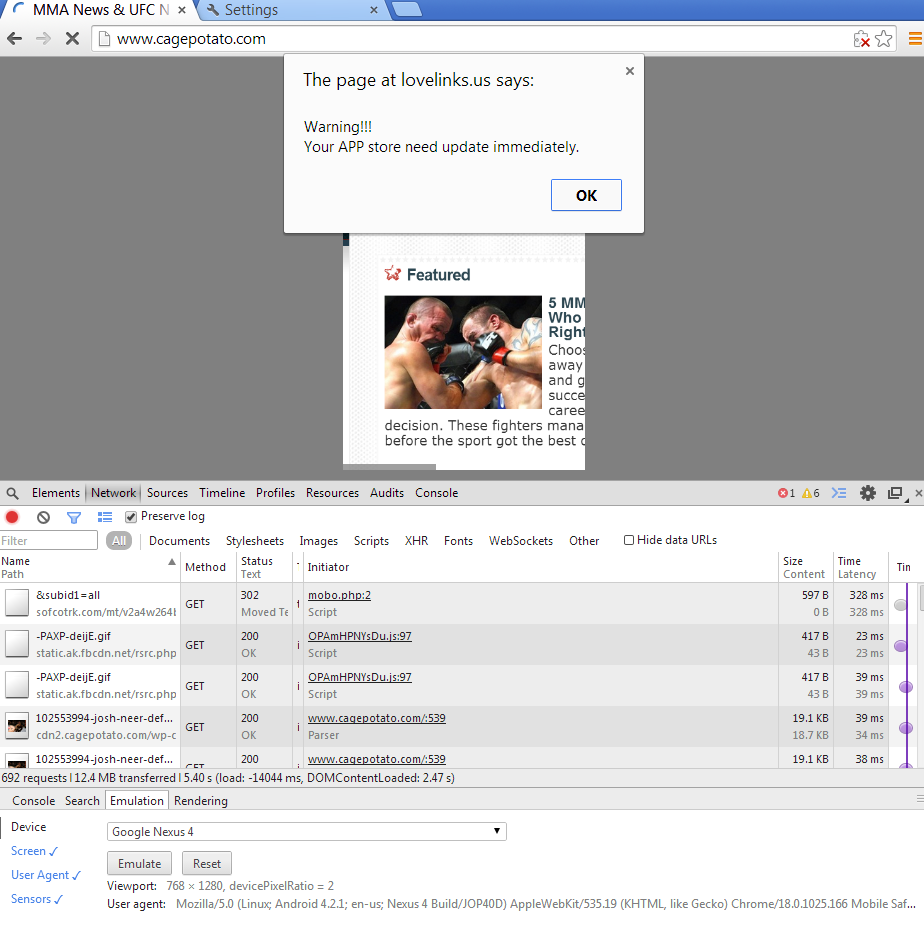The height and width of the screenshot is (945, 924).
Task: Toggle the network filter funnel icon
Action: click(74, 517)
